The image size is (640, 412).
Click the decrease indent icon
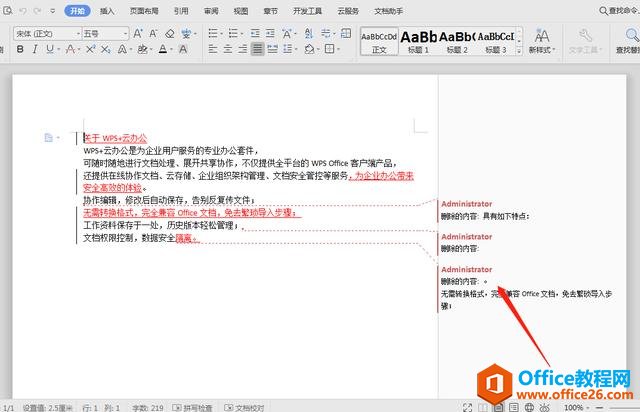(x=255, y=33)
